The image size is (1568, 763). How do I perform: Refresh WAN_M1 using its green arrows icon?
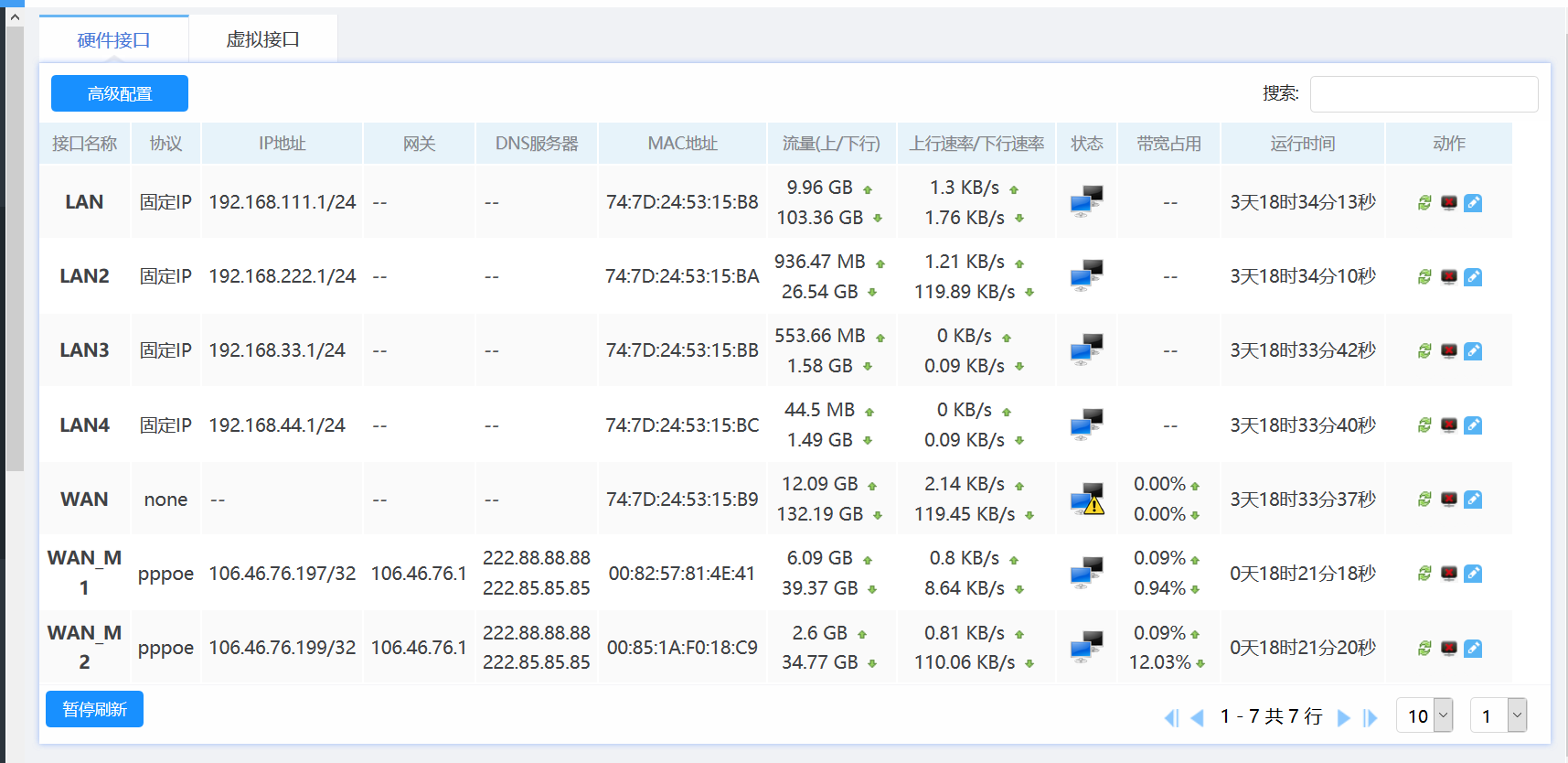[1424, 574]
